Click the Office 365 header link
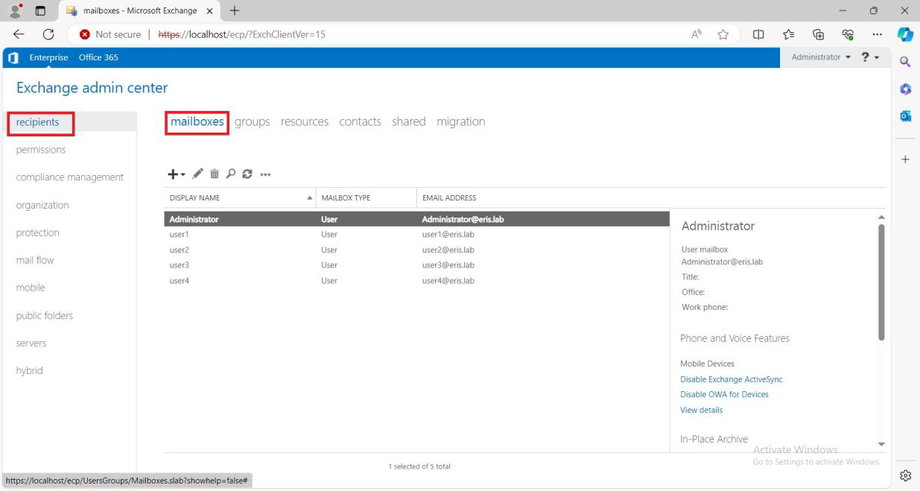This screenshot has height=491, width=920. [98, 58]
